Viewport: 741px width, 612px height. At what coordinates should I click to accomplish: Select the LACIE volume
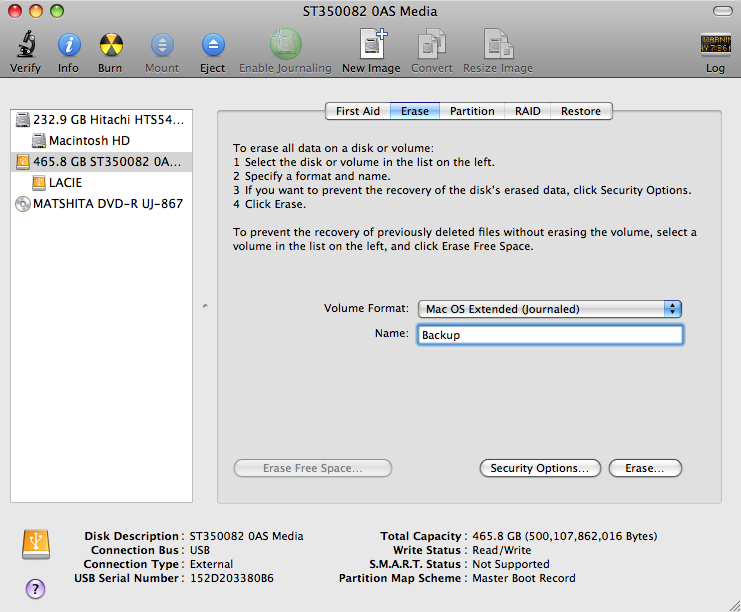pos(101,182)
